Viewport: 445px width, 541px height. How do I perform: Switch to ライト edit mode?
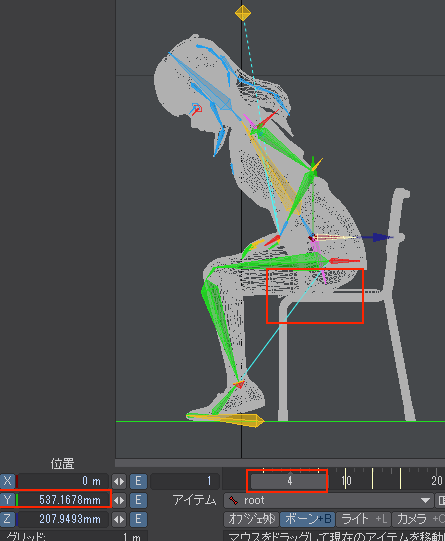tap(363, 519)
